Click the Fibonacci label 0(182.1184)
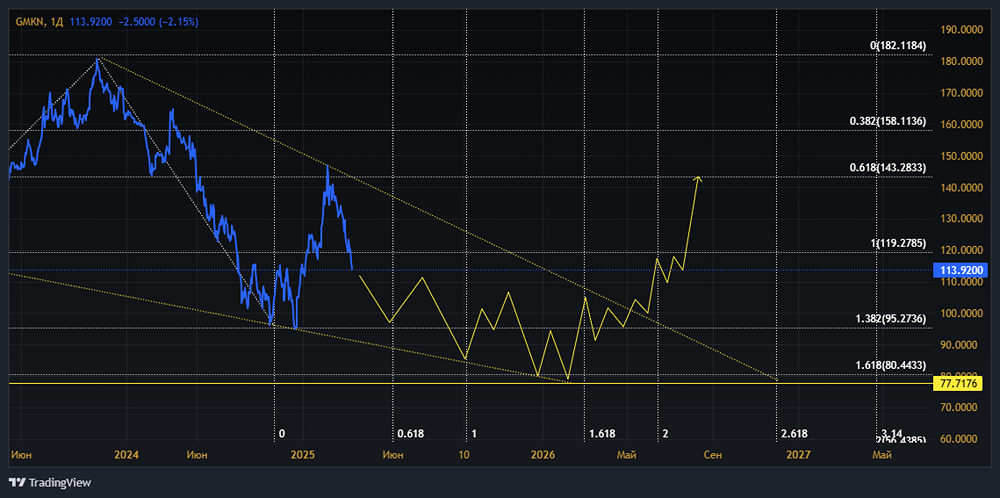Screen dimensions: 1000x498 click(898, 46)
